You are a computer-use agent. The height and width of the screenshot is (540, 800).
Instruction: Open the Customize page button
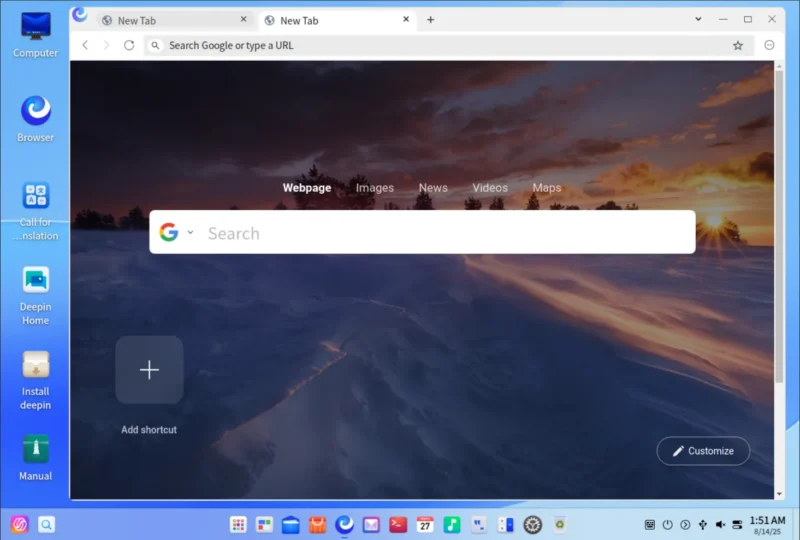(x=703, y=451)
